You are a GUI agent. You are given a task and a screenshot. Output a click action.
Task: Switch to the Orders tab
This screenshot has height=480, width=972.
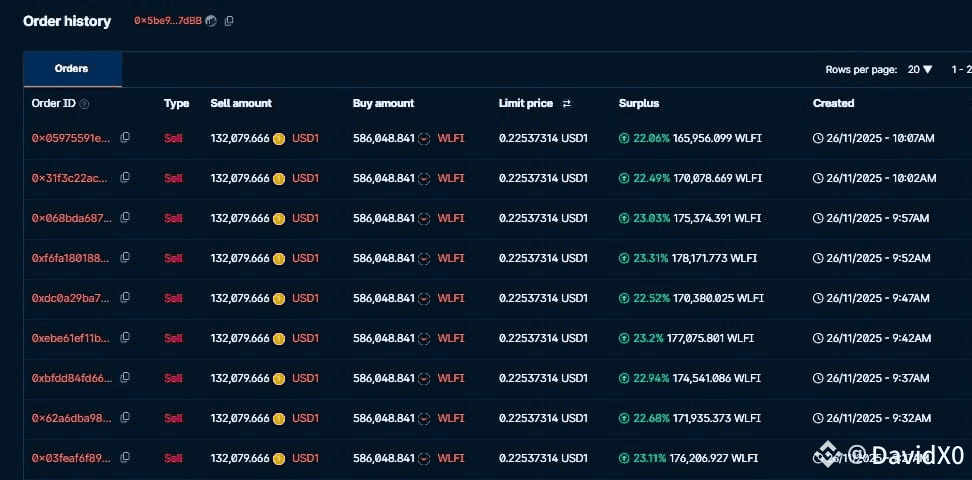(x=72, y=69)
